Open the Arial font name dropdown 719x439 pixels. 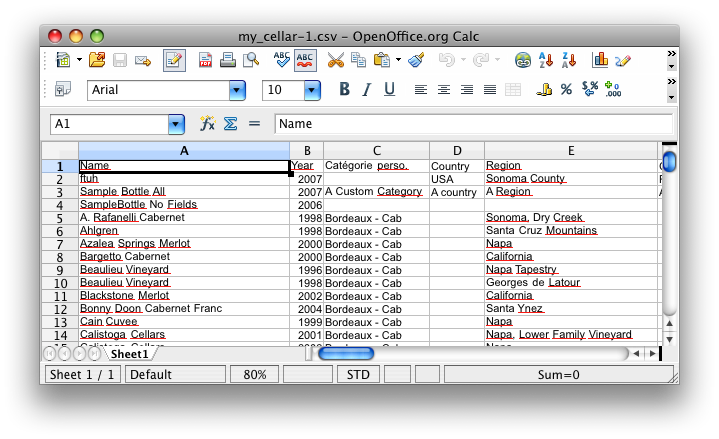click(237, 90)
